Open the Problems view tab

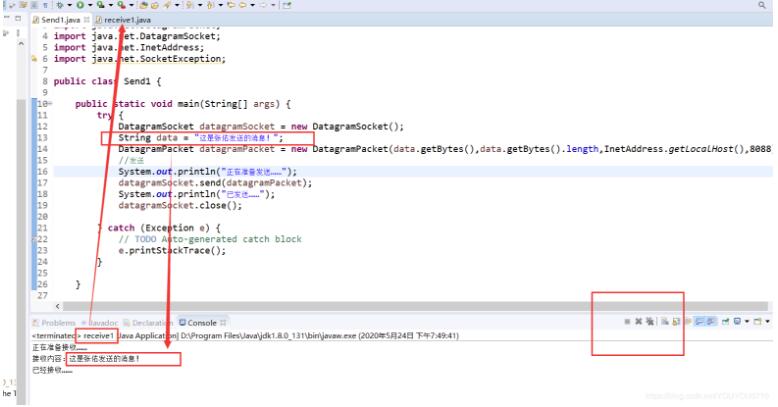click(54, 323)
